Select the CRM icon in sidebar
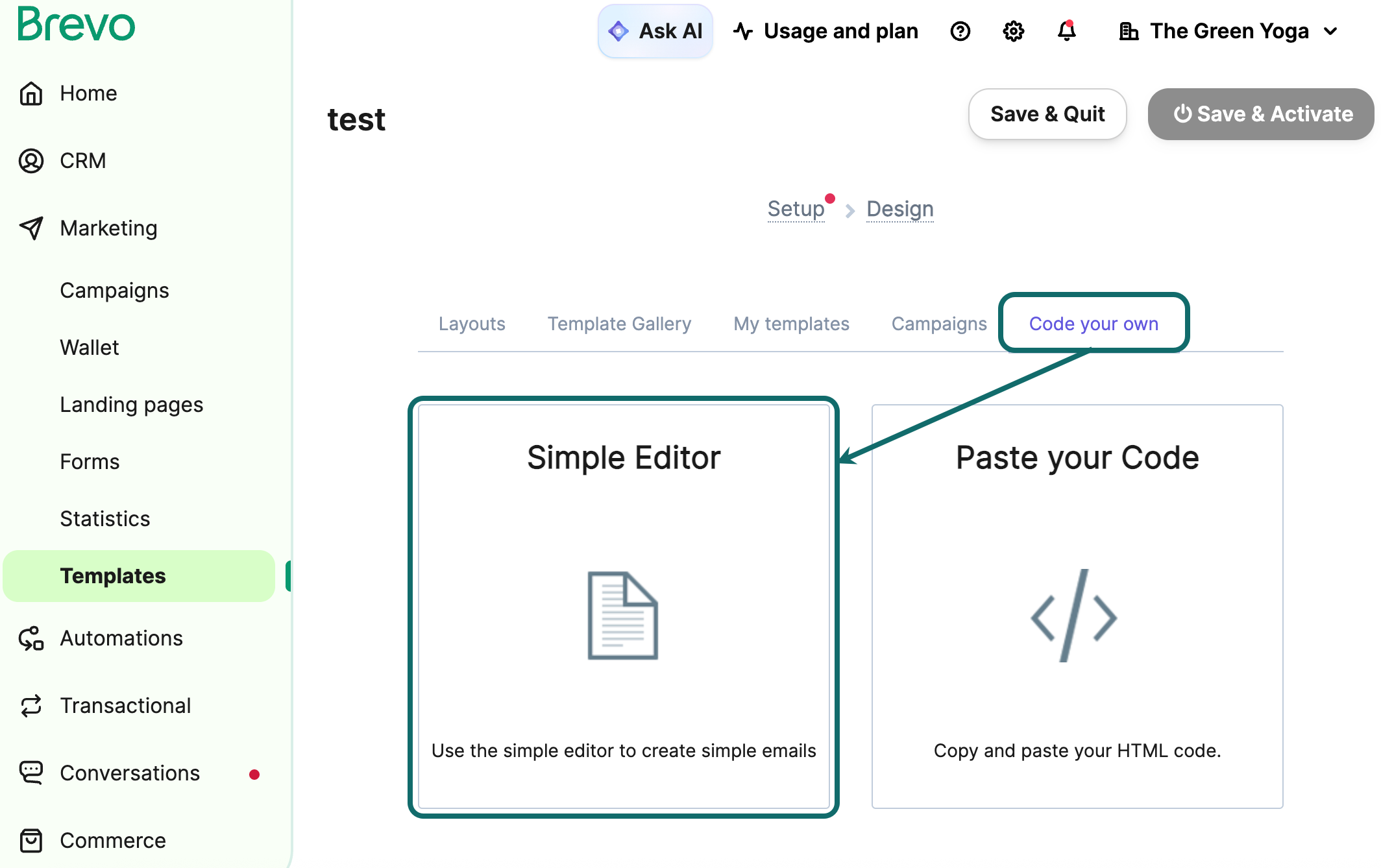 point(30,160)
